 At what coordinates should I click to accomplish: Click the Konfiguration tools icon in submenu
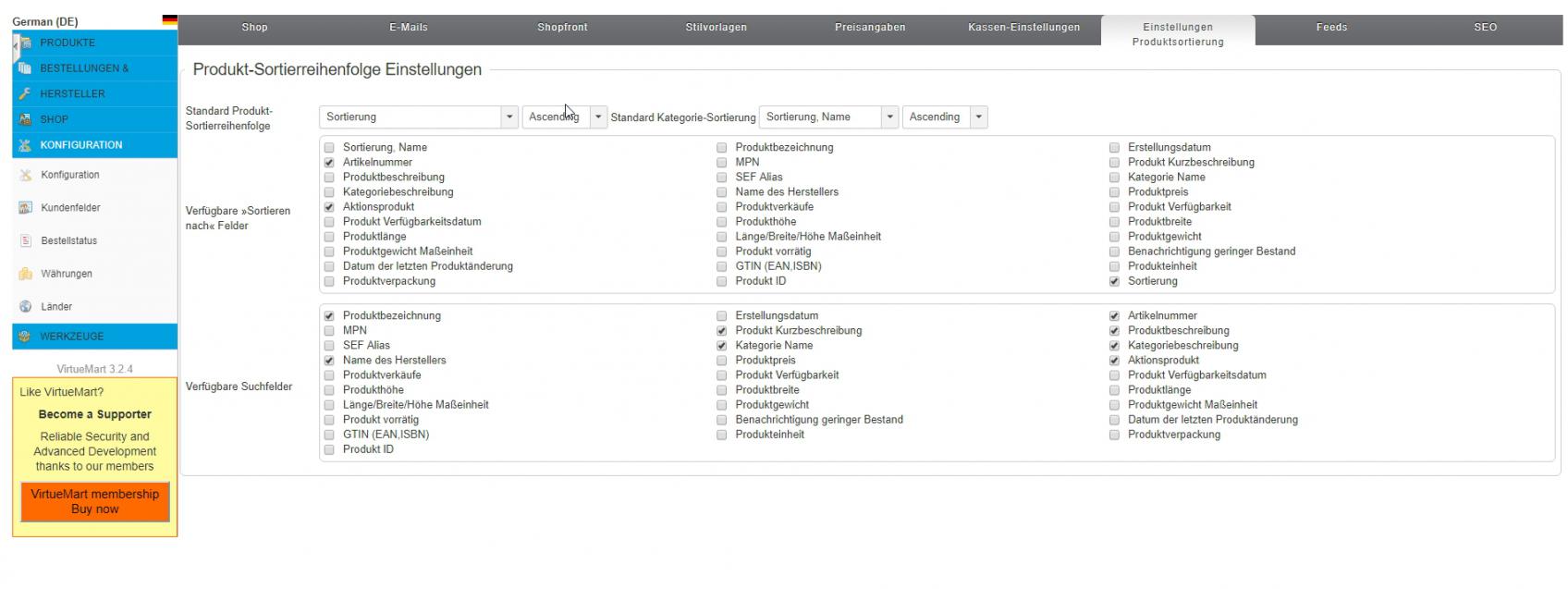[26, 175]
